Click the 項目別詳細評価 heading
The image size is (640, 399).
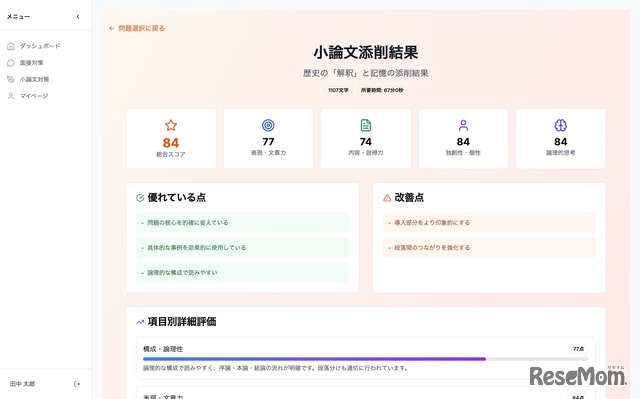pyautogui.click(x=182, y=321)
